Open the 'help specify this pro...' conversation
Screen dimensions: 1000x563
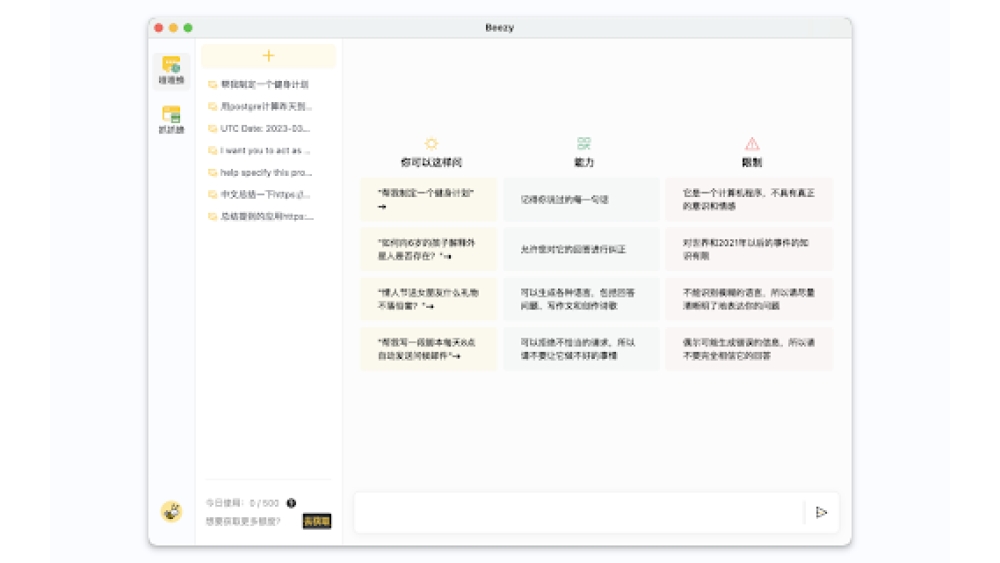pyautogui.click(x=266, y=173)
